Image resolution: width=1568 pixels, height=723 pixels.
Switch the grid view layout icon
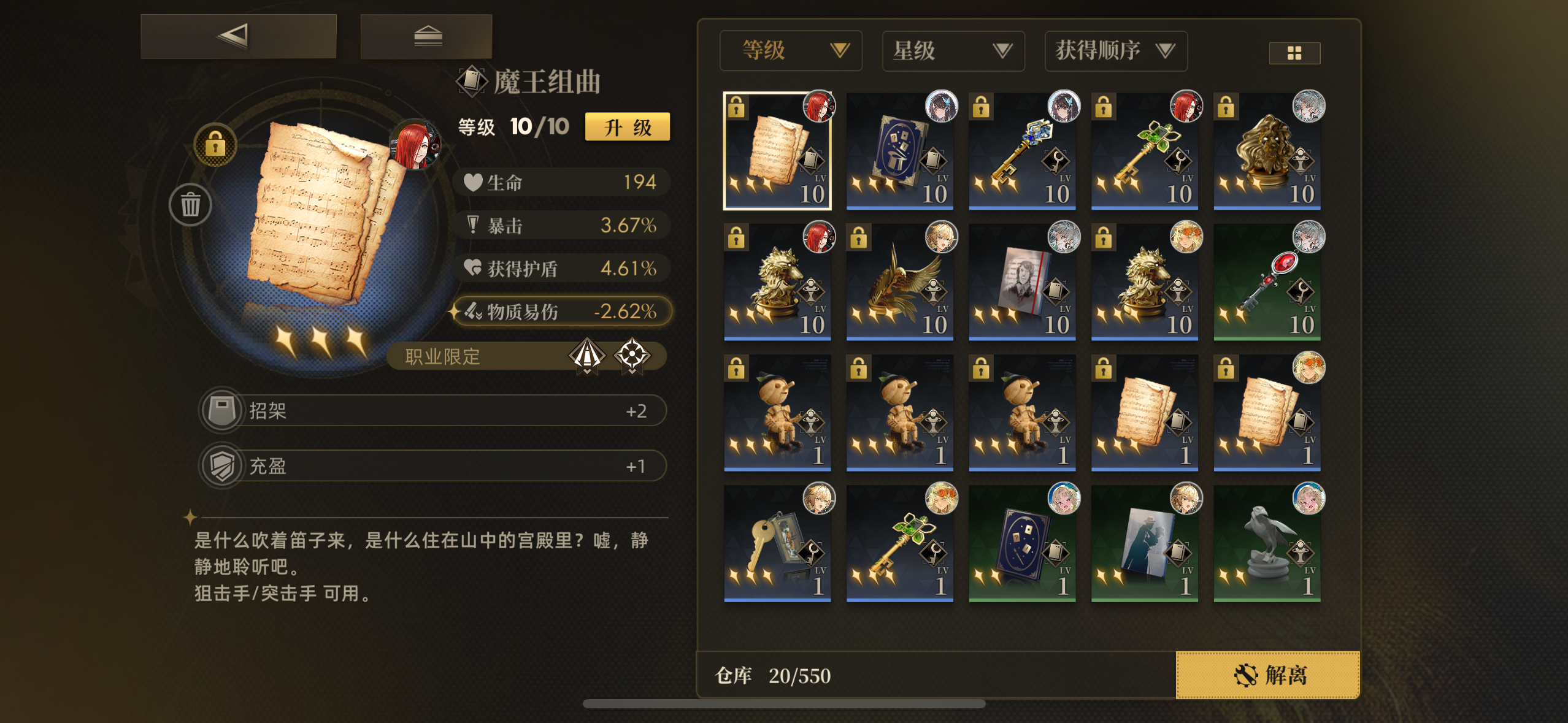(1294, 53)
